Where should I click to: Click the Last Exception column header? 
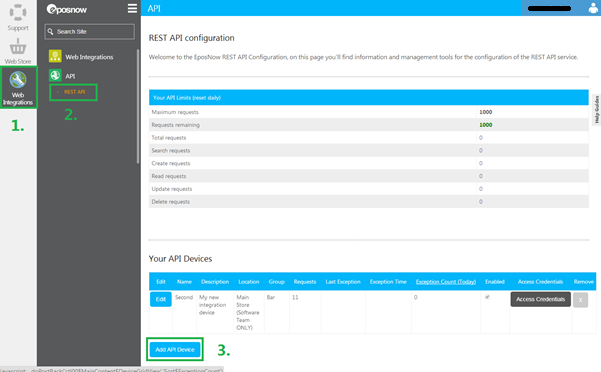[x=343, y=282]
